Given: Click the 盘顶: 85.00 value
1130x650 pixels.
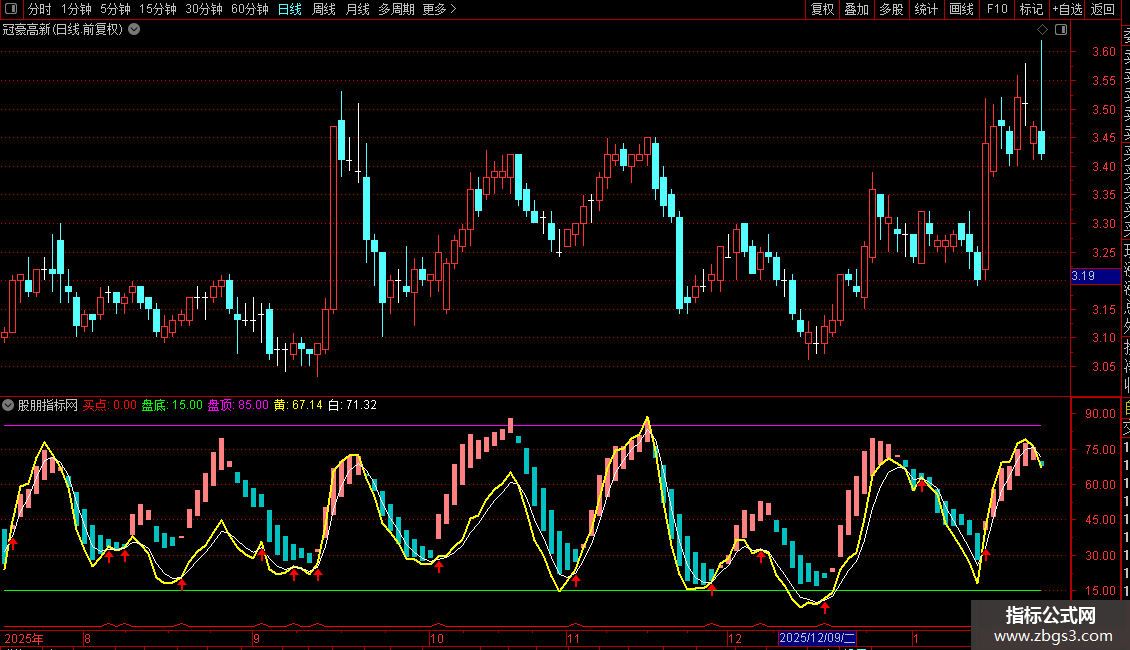Looking at the screenshot, I should pyautogui.click(x=238, y=405).
